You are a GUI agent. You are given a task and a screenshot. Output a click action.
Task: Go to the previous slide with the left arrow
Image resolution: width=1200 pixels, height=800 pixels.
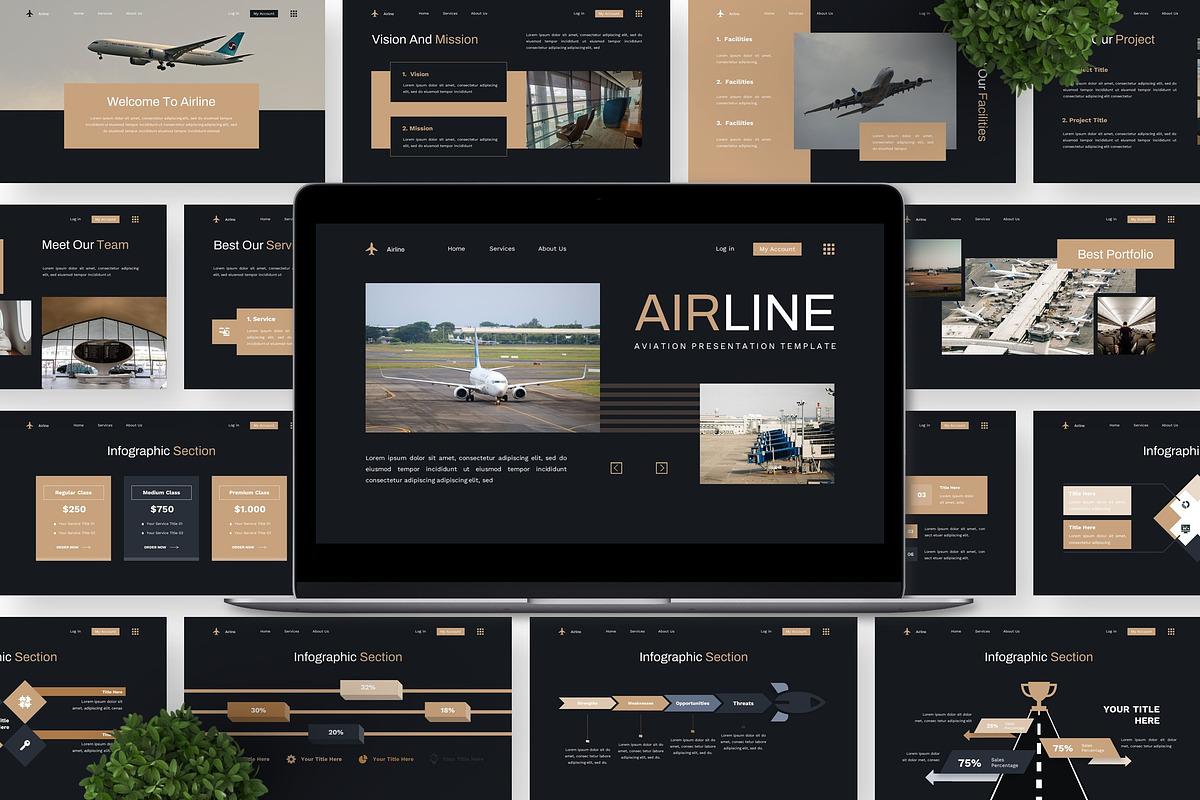pyautogui.click(x=616, y=468)
